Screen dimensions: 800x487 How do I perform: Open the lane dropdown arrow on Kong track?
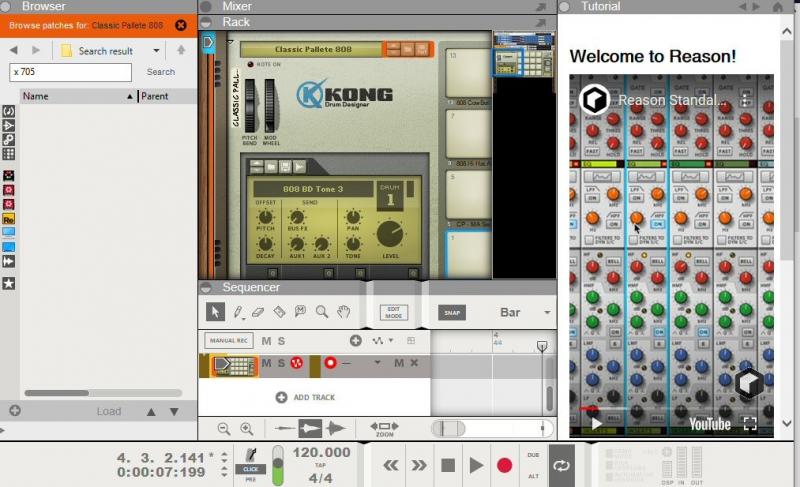(x=377, y=363)
